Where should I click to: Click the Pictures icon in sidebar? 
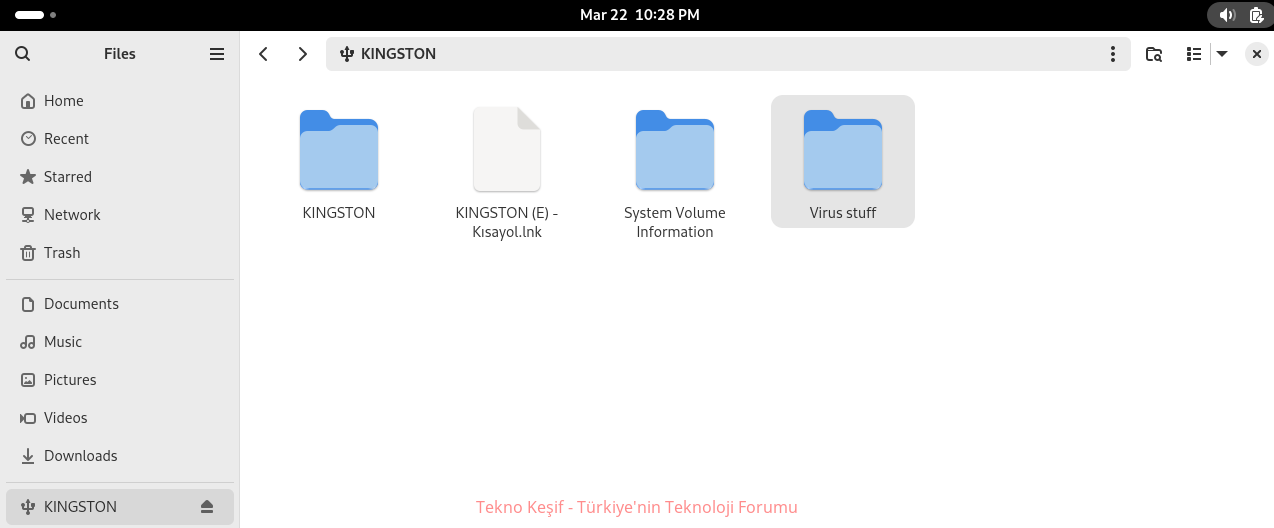click(28, 380)
